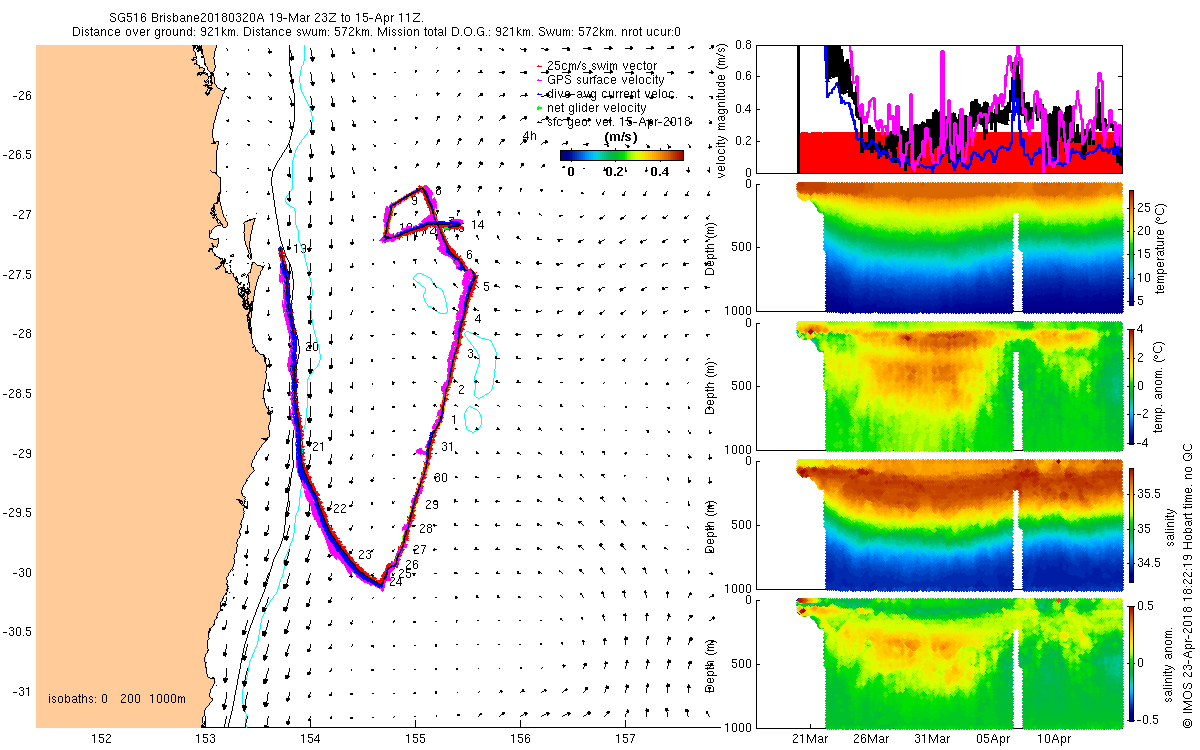Click the '25cm/s swim vector' legend entry
Viewport: 1200px width, 750px height.
607,66
